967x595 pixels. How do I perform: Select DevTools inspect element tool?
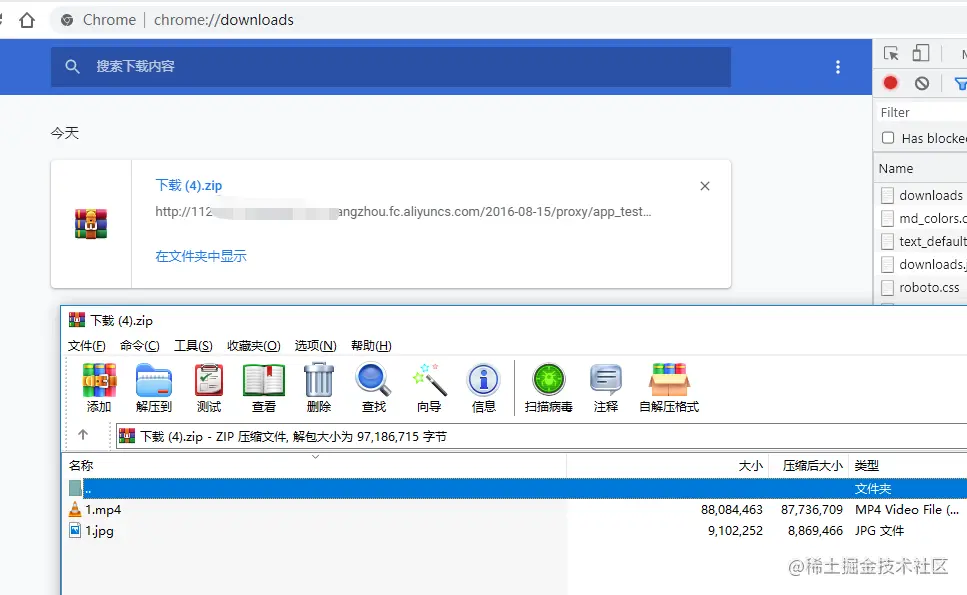point(891,54)
